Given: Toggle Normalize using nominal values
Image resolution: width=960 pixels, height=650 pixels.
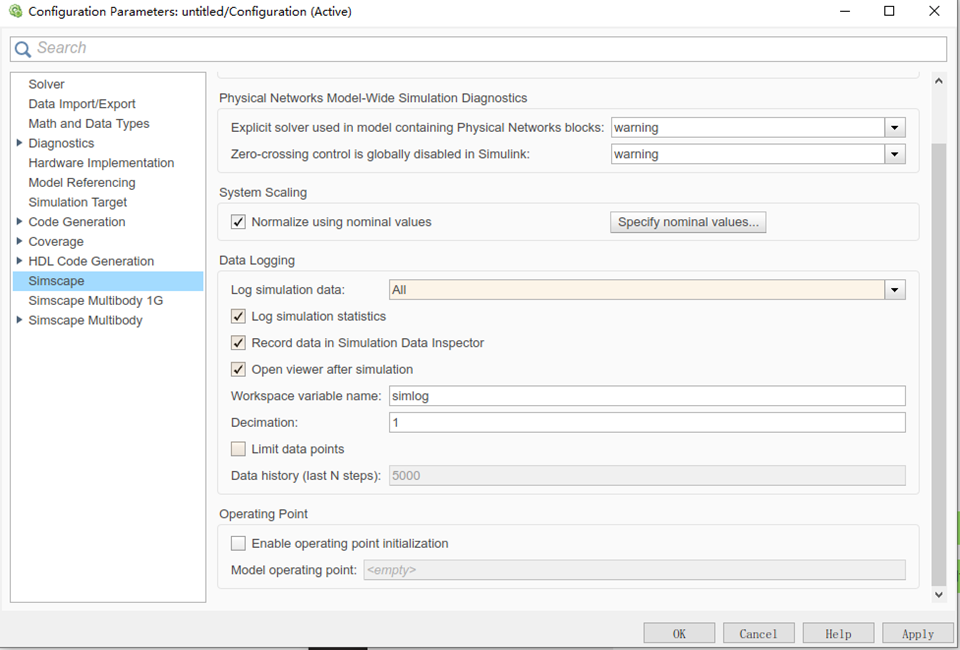Looking at the screenshot, I should (238, 222).
